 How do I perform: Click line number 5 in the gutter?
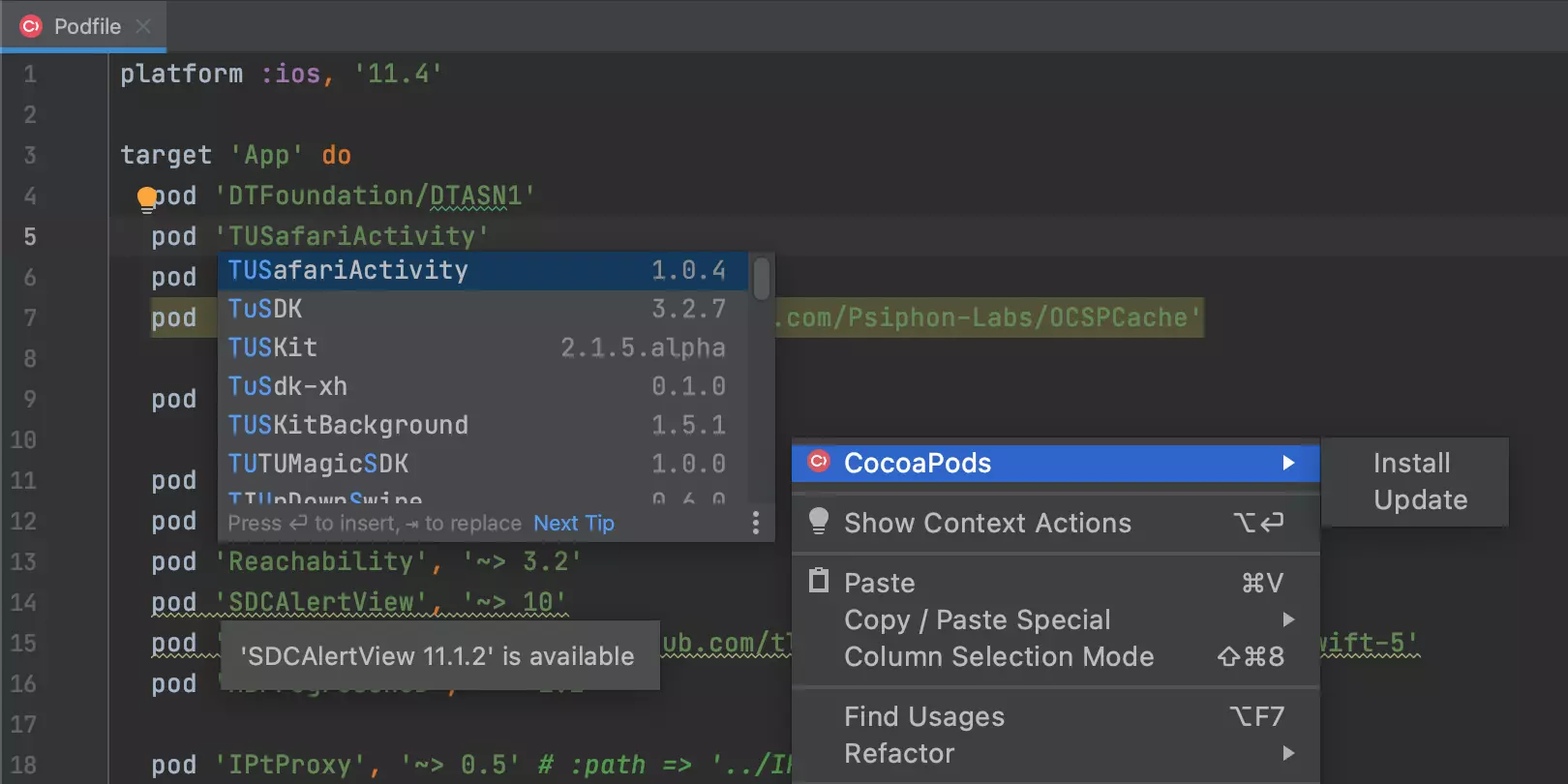pyautogui.click(x=30, y=237)
